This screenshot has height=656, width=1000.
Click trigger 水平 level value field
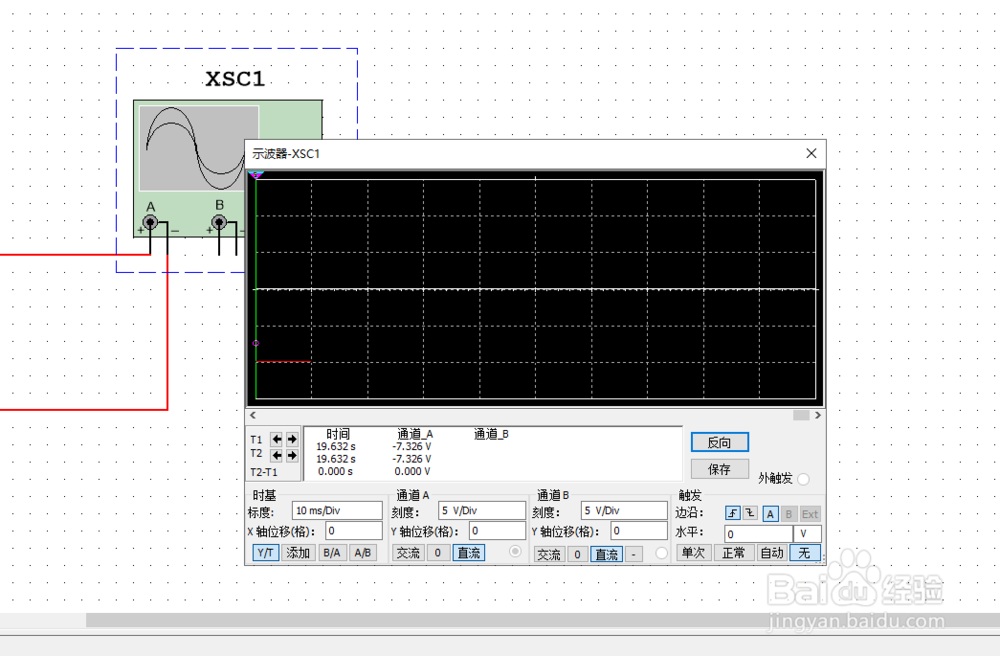758,534
